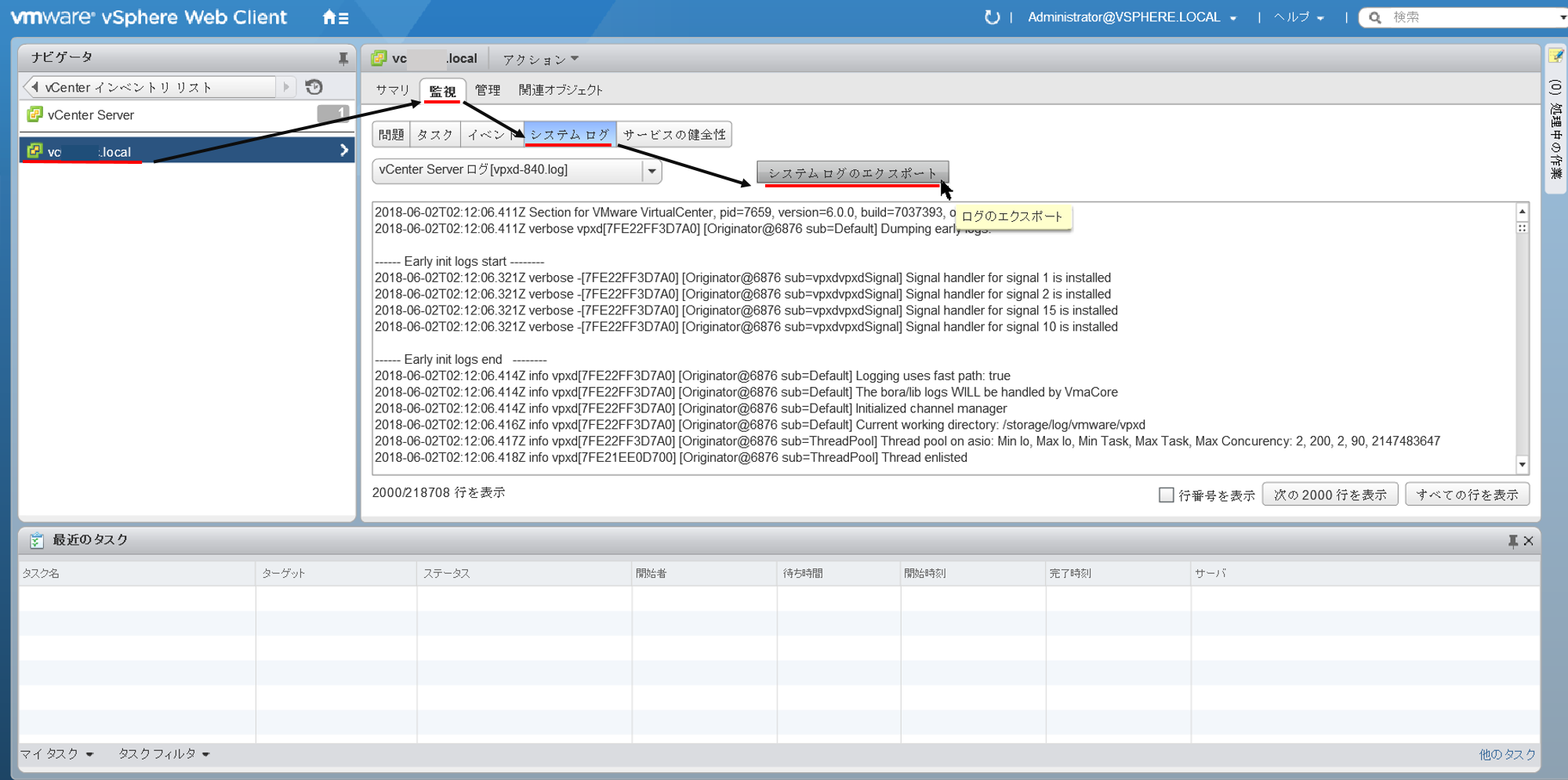The width and height of the screenshot is (1568, 780).
Task: Open the Other Tasks link
Action: pyautogui.click(x=1507, y=754)
